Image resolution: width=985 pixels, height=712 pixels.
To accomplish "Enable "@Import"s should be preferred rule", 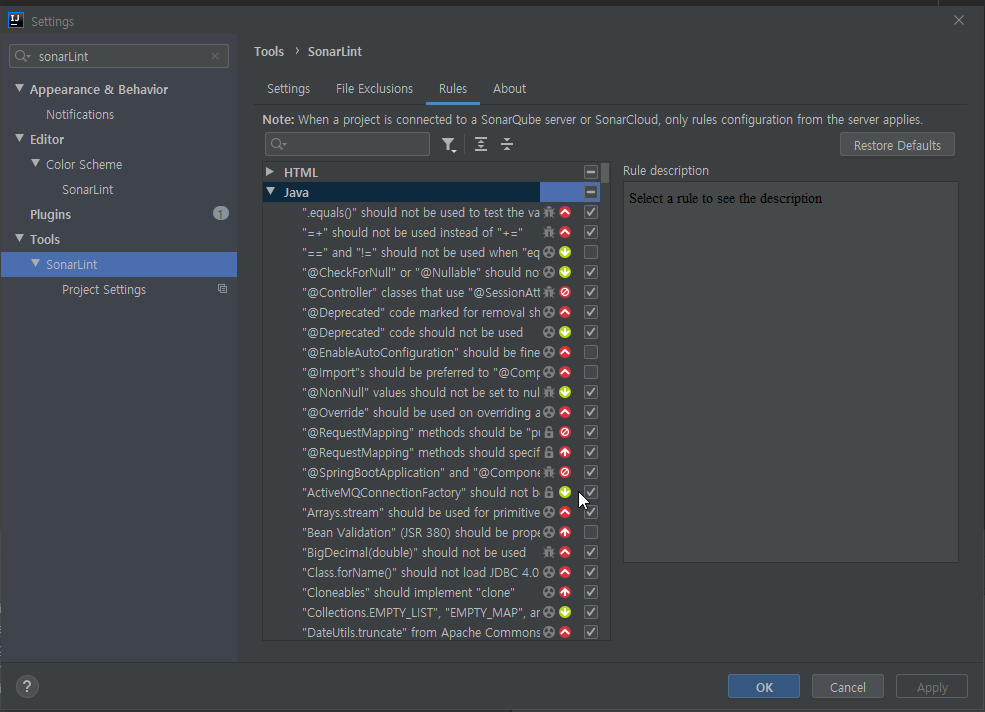I will click(x=590, y=372).
